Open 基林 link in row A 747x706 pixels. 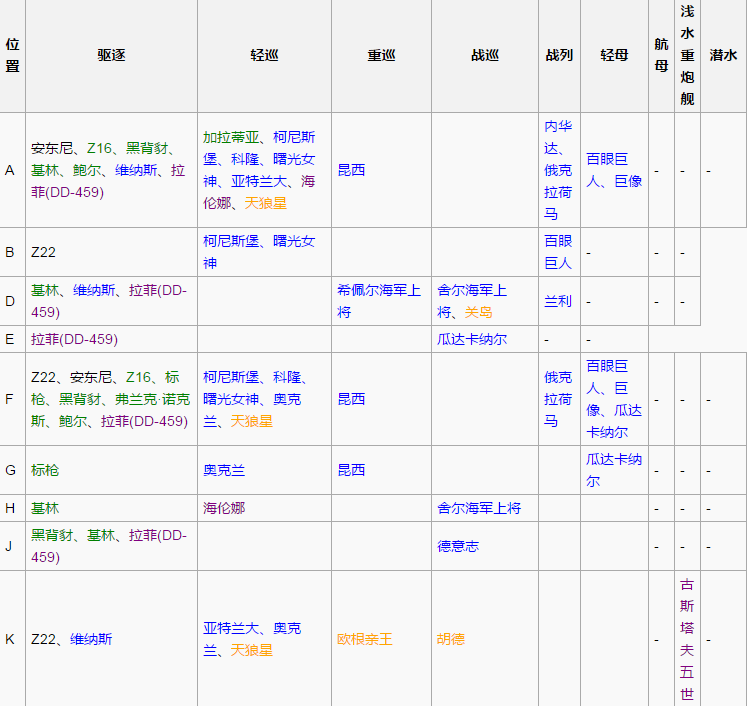click(x=45, y=170)
